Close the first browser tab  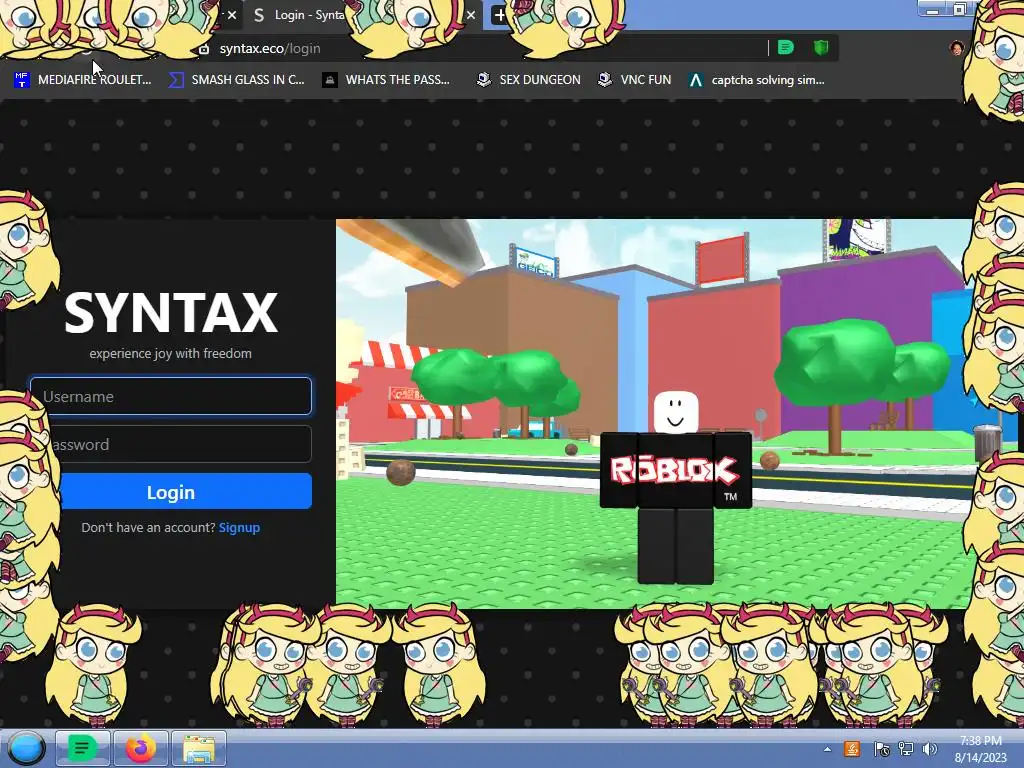231,14
